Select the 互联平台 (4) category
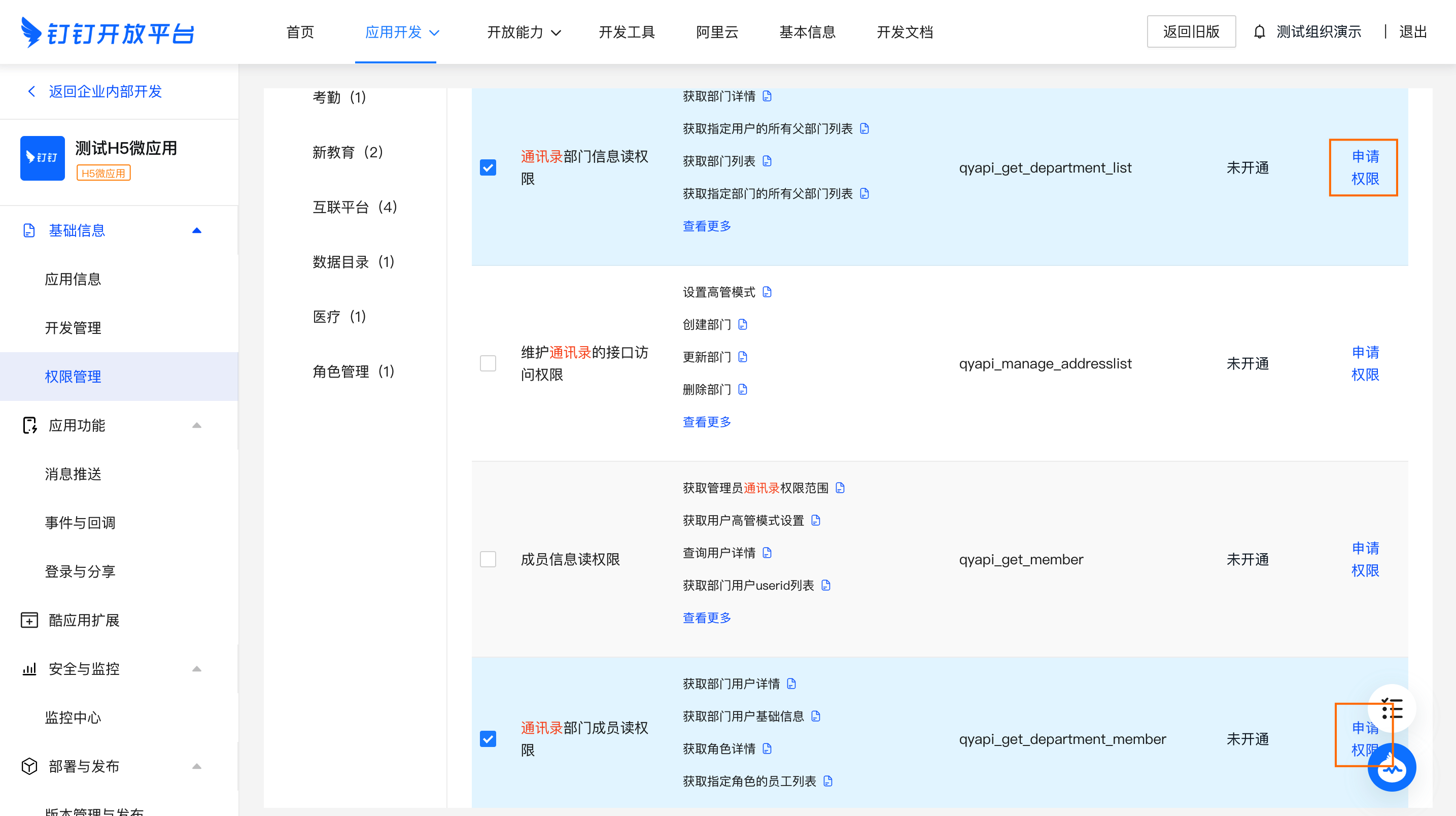The height and width of the screenshot is (816, 1456). pos(355,207)
